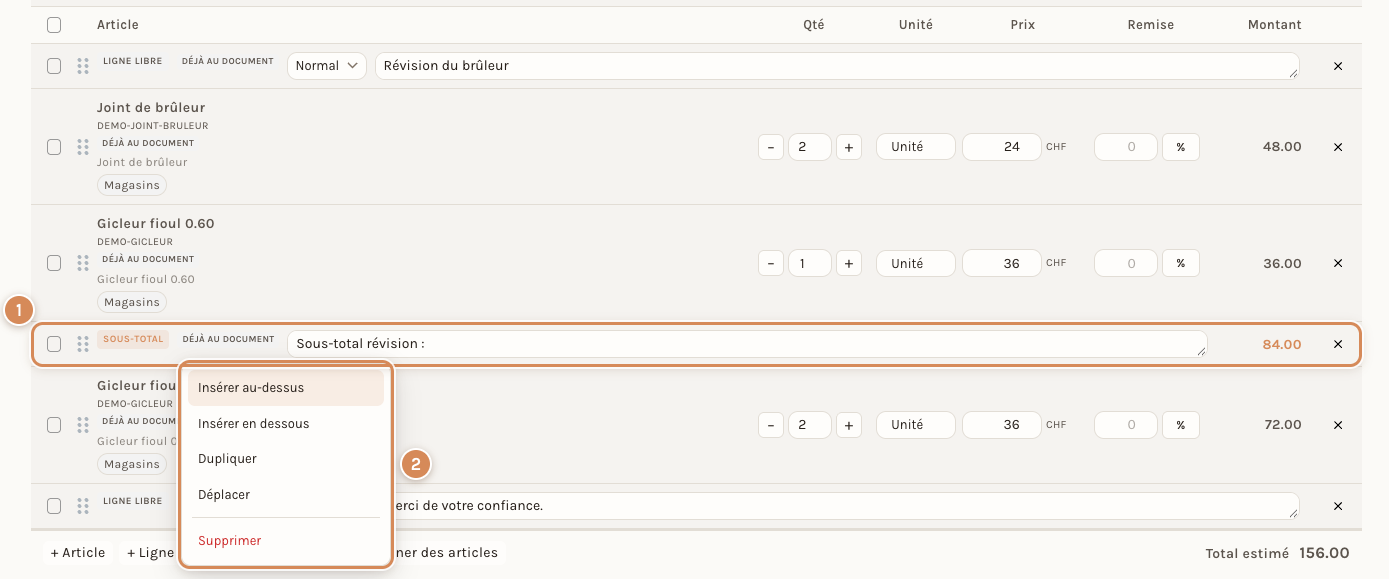Click the quantity field showing 2 for Joint de brûleur
Screen dimensions: 1389x579
(810, 147)
